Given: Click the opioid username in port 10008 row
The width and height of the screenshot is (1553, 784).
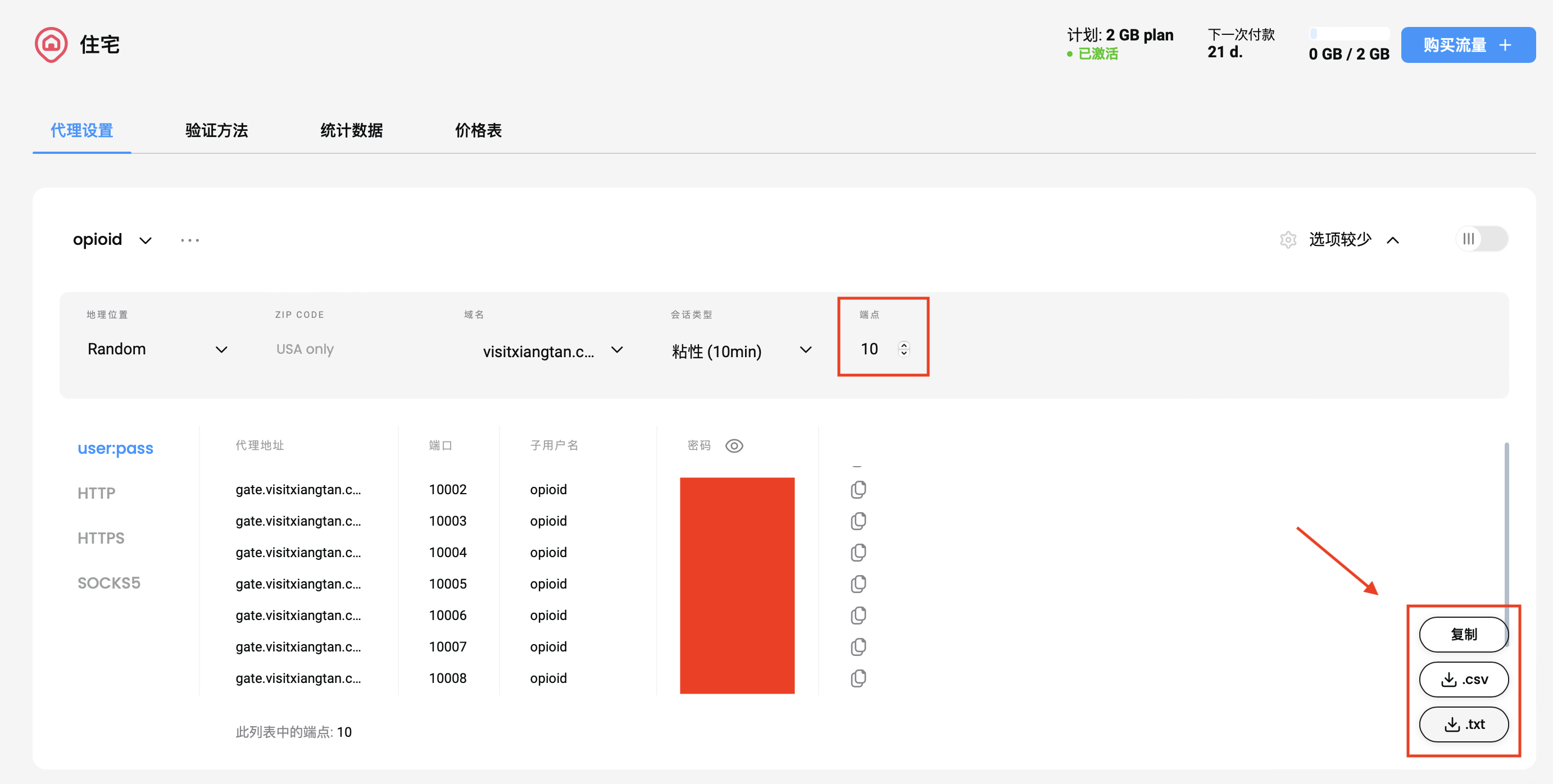Looking at the screenshot, I should [548, 678].
